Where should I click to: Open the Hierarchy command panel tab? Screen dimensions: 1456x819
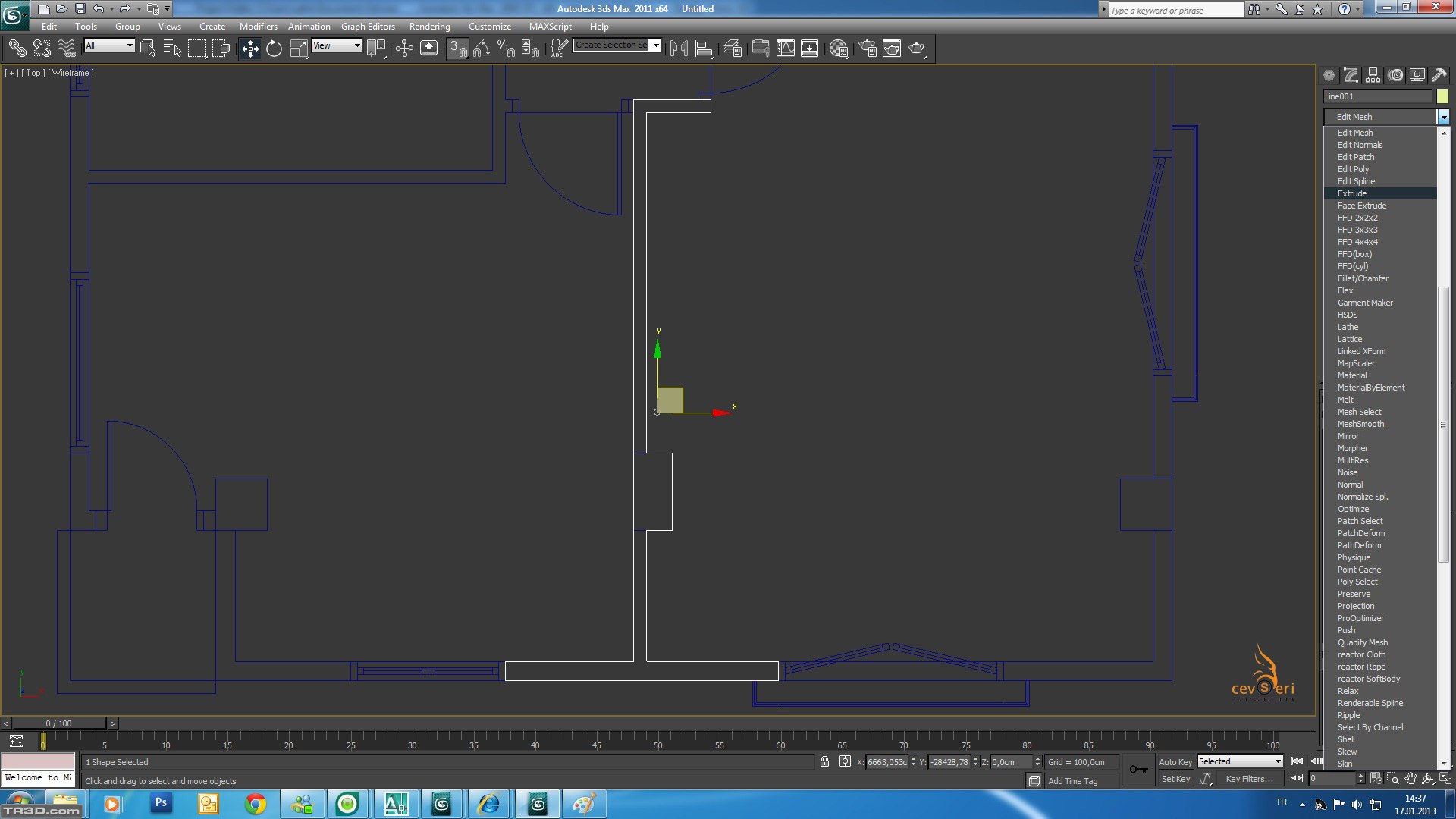[x=1373, y=75]
